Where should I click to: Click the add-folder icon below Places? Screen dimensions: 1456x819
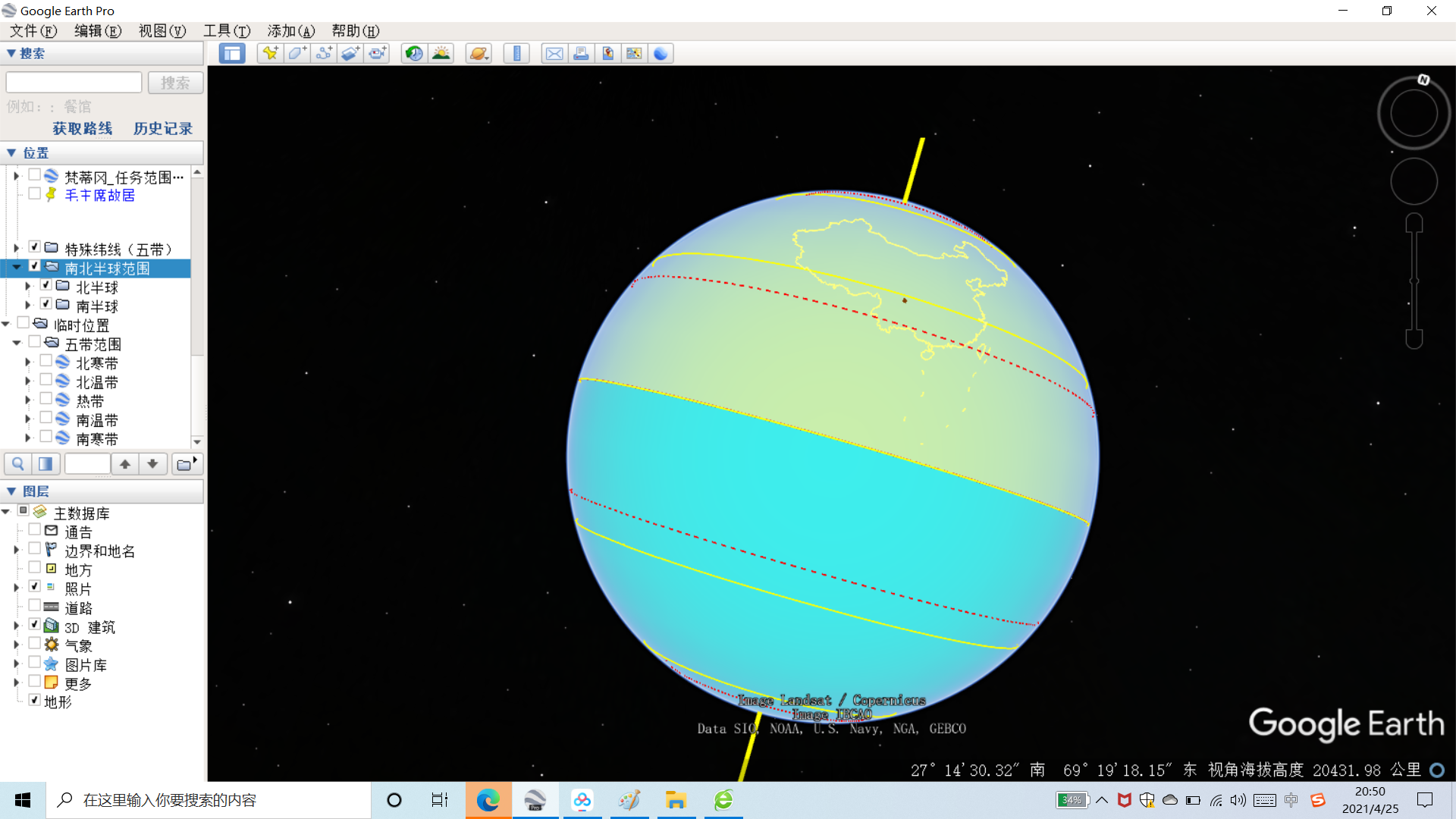tap(186, 463)
